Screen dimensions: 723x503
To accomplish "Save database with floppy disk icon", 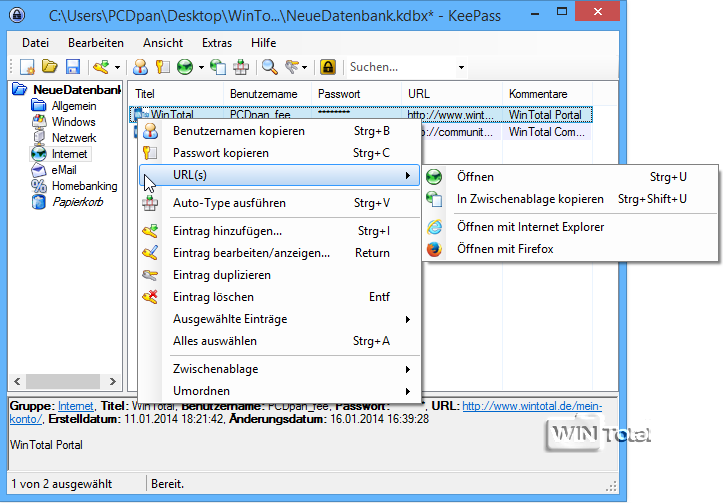I will [73, 67].
